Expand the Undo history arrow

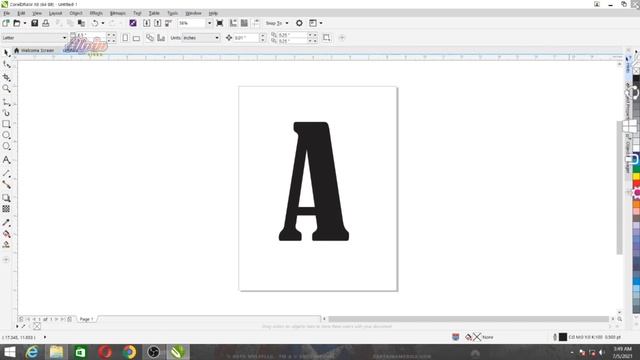[102, 23]
